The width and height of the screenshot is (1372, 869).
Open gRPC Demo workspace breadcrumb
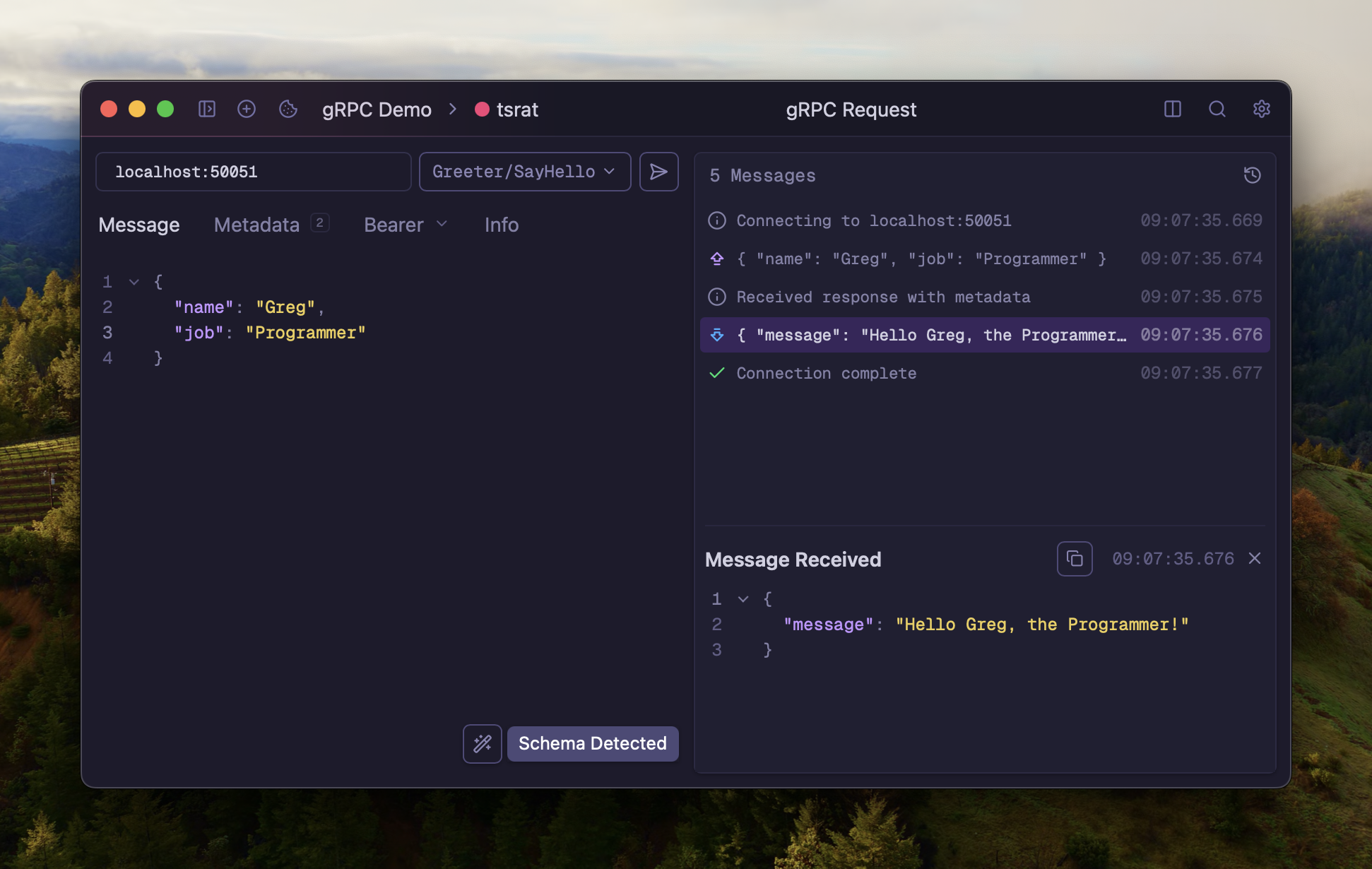click(377, 110)
